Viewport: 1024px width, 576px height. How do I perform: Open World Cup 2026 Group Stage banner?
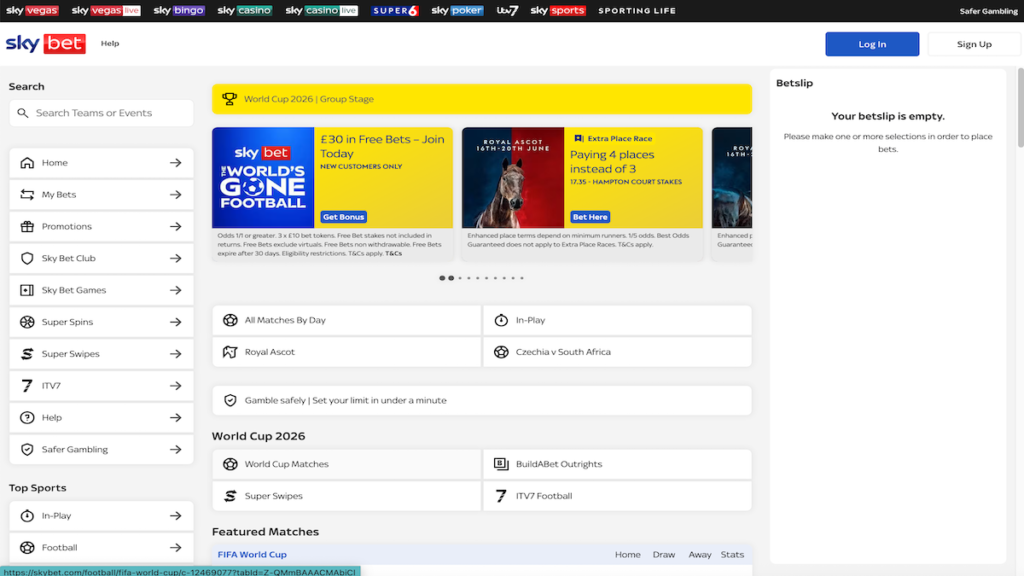(x=481, y=99)
